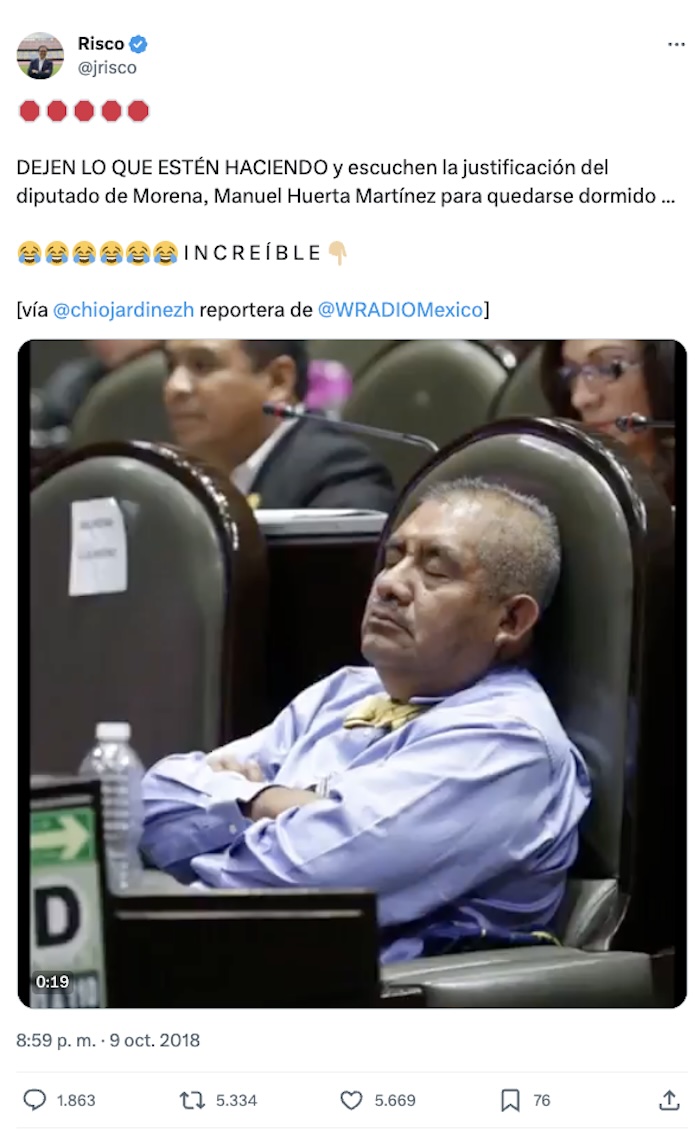Open Risco's profile avatar picture
The height and width of the screenshot is (1132, 700).
tap(40, 56)
